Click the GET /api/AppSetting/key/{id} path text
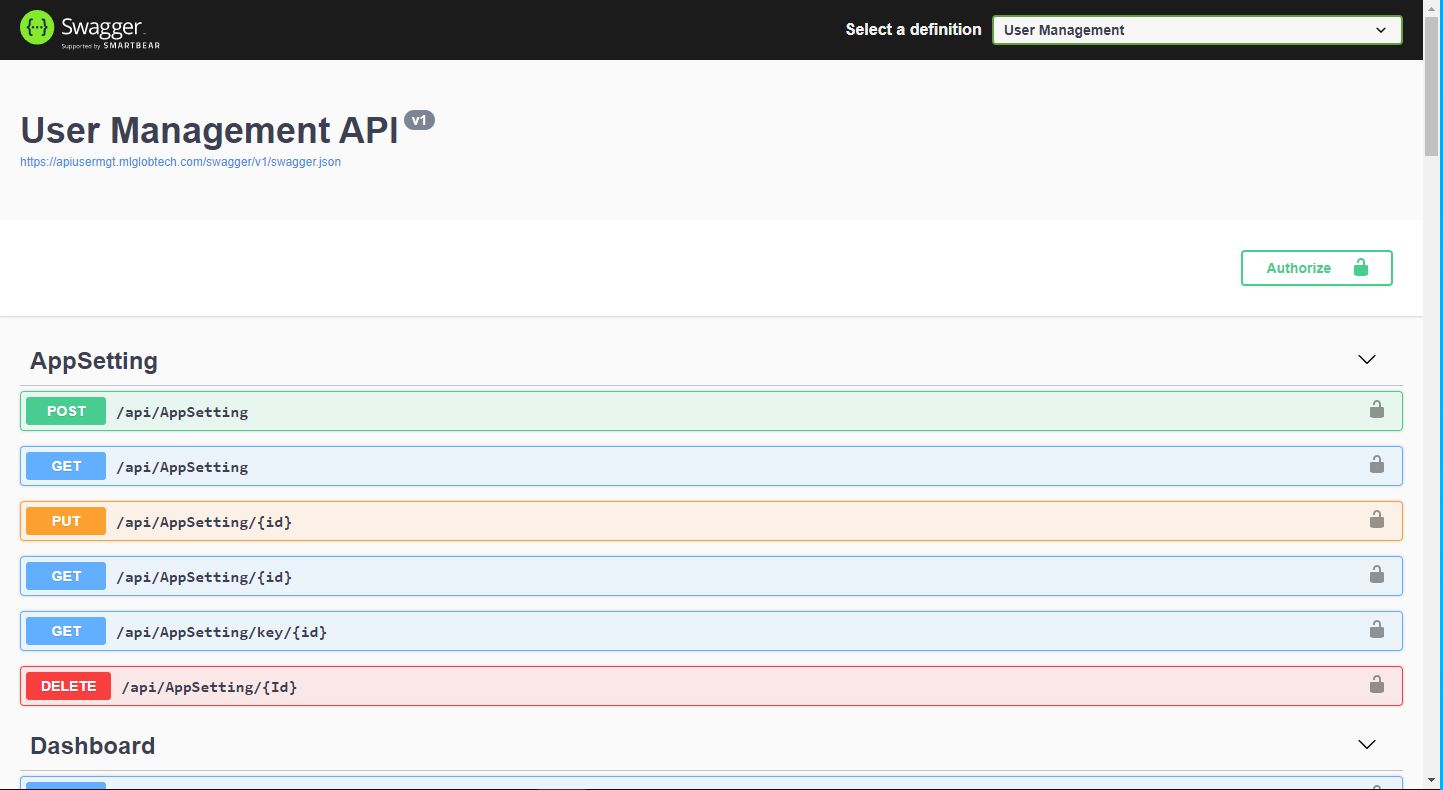This screenshot has width=1443, height=790. (221, 632)
